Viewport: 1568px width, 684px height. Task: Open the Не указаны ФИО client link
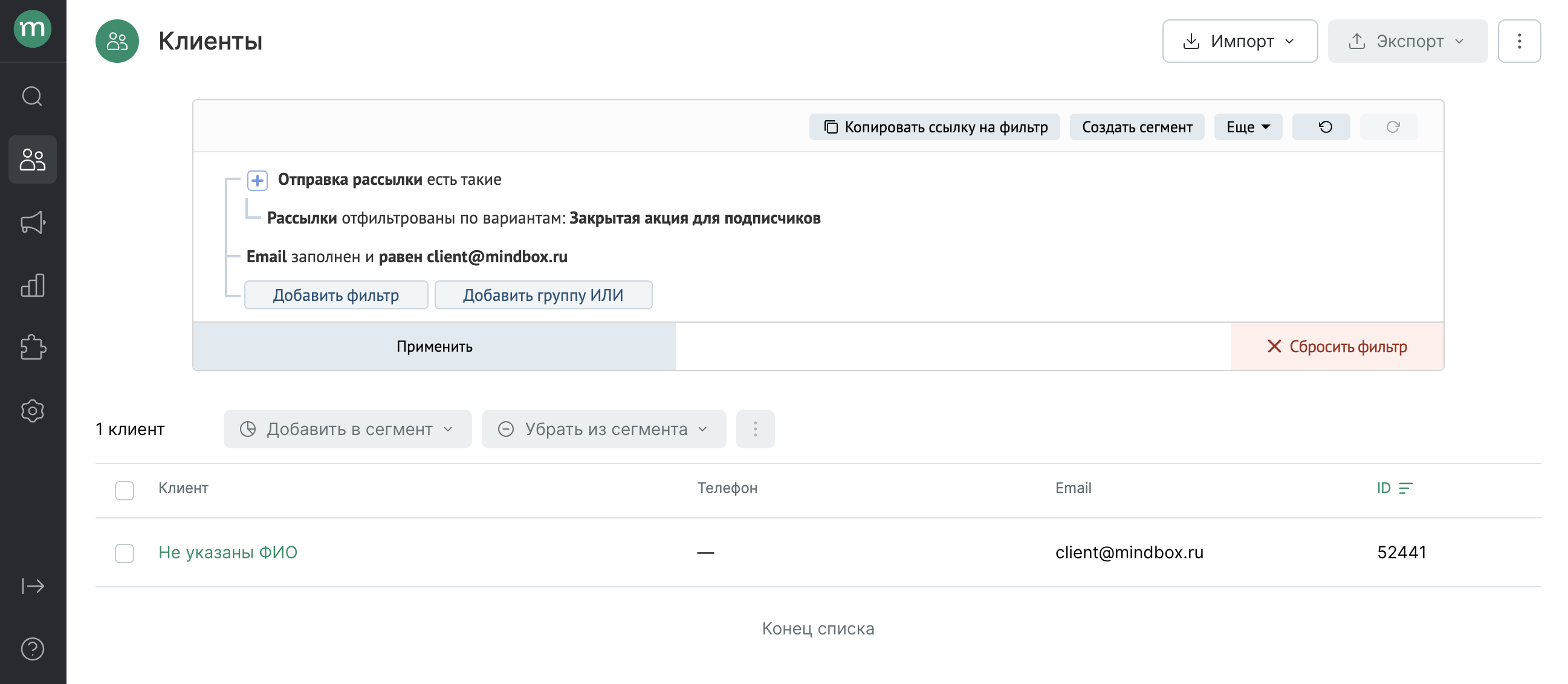pyautogui.click(x=228, y=552)
